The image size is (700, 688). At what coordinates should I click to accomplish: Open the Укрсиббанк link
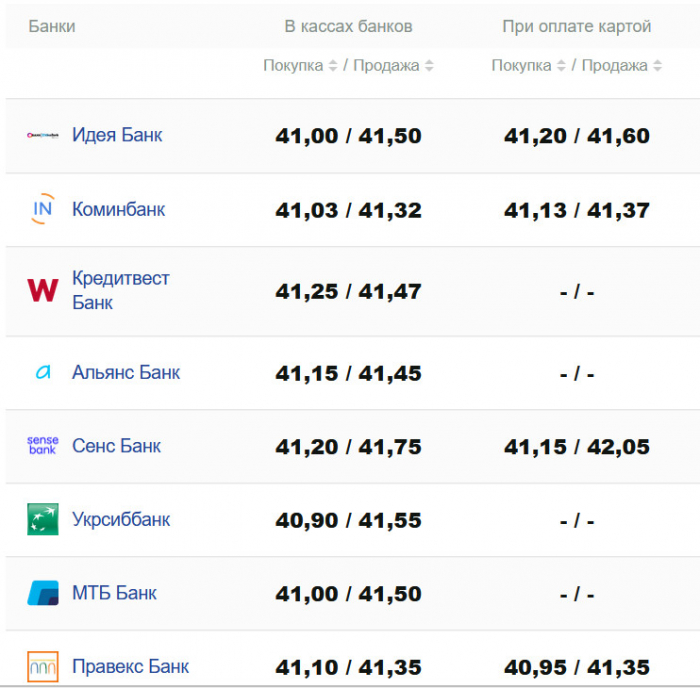point(121,519)
